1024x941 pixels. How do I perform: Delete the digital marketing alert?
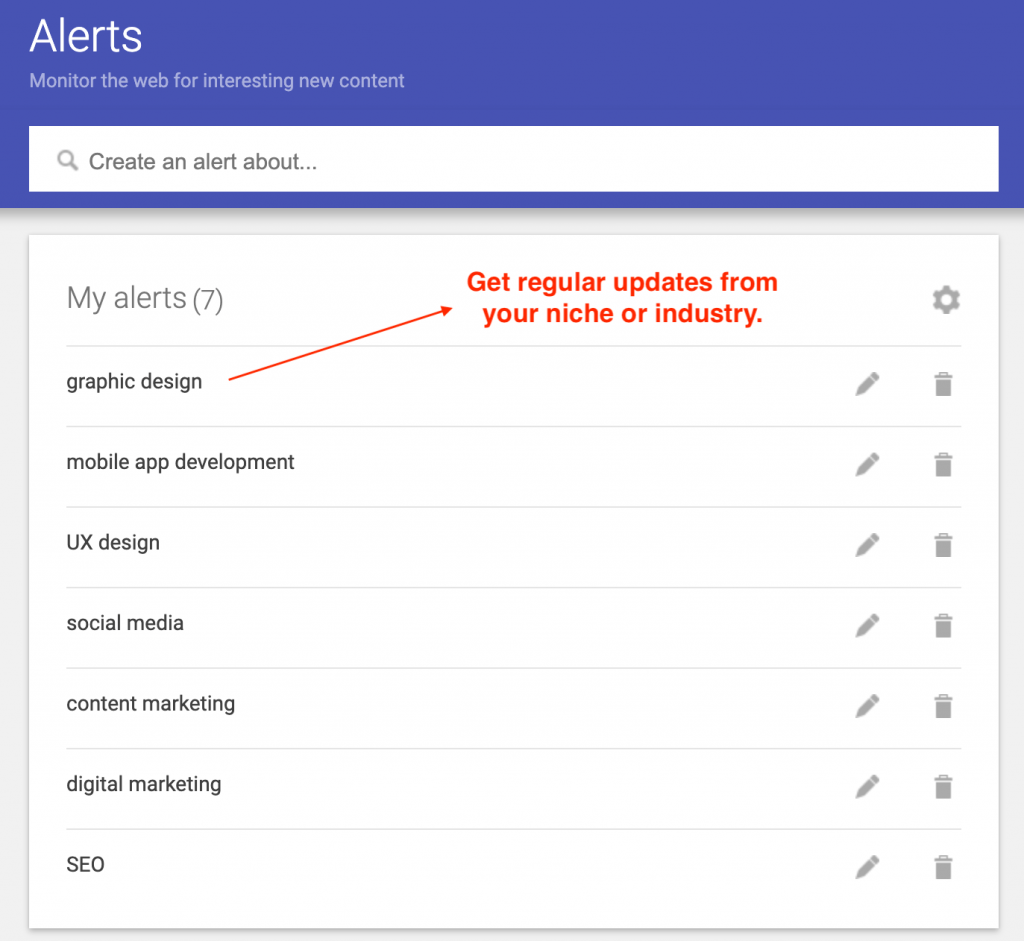click(x=943, y=787)
